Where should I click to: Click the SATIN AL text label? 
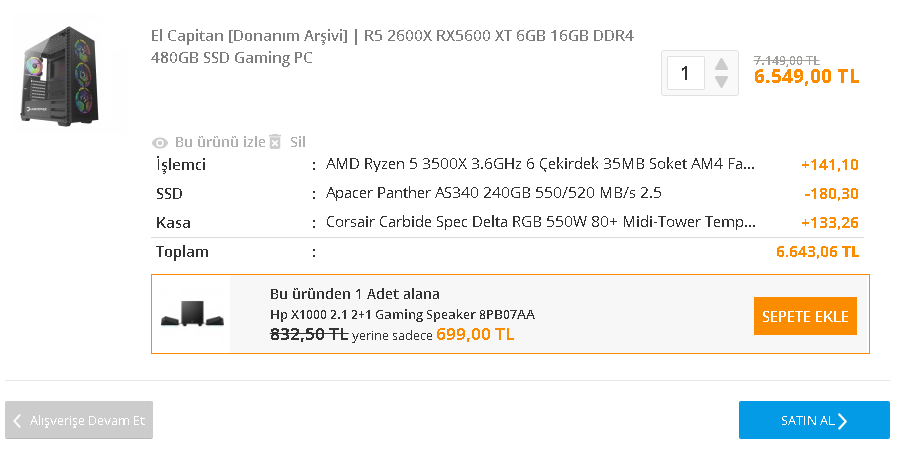tap(807, 421)
